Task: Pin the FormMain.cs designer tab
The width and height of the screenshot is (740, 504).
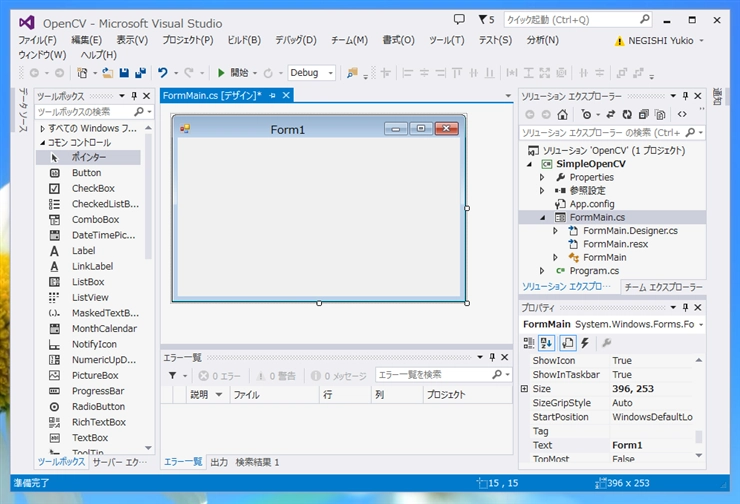Action: (272, 95)
